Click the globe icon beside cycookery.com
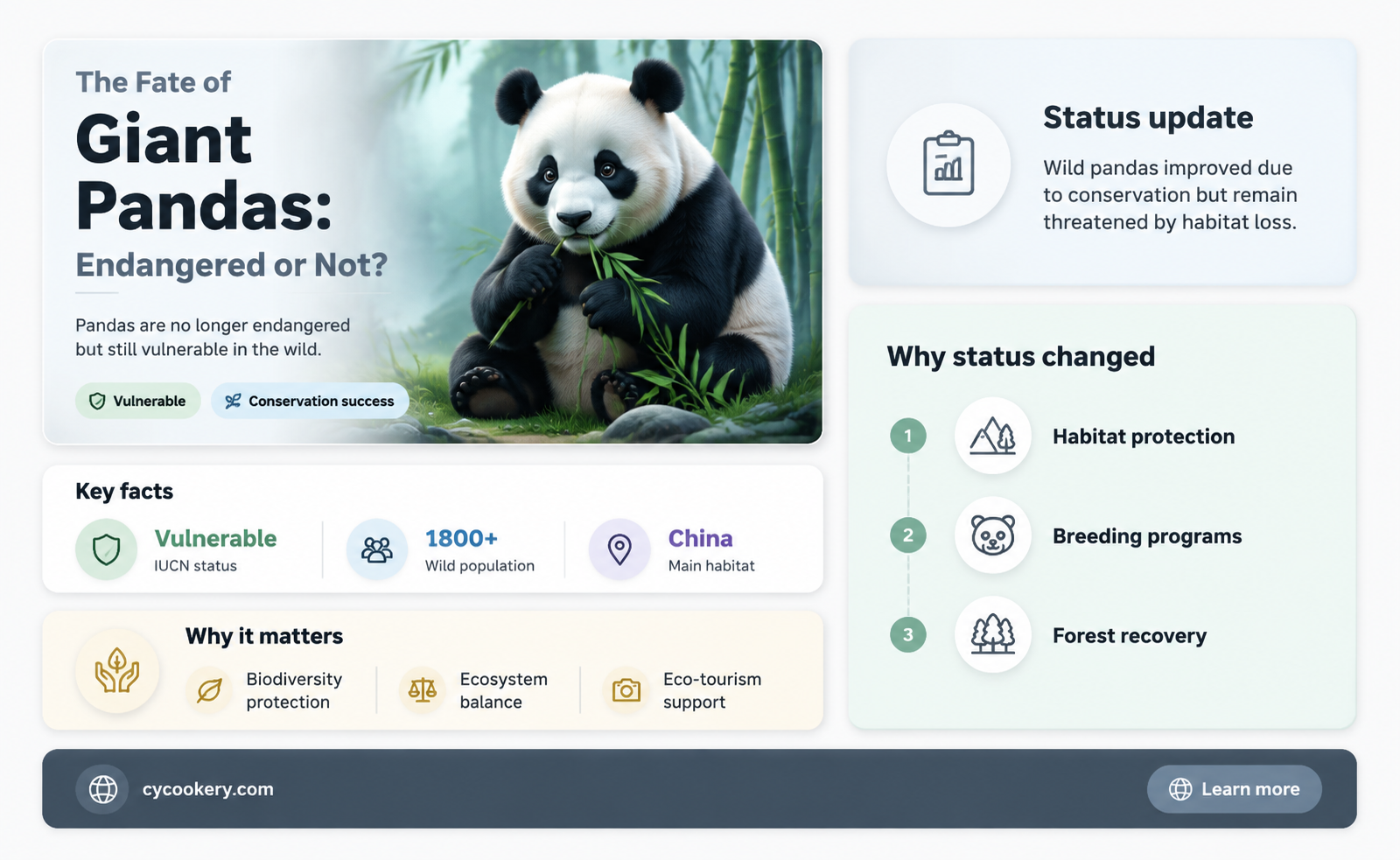The width and height of the screenshot is (1400, 860). pyautogui.click(x=102, y=789)
